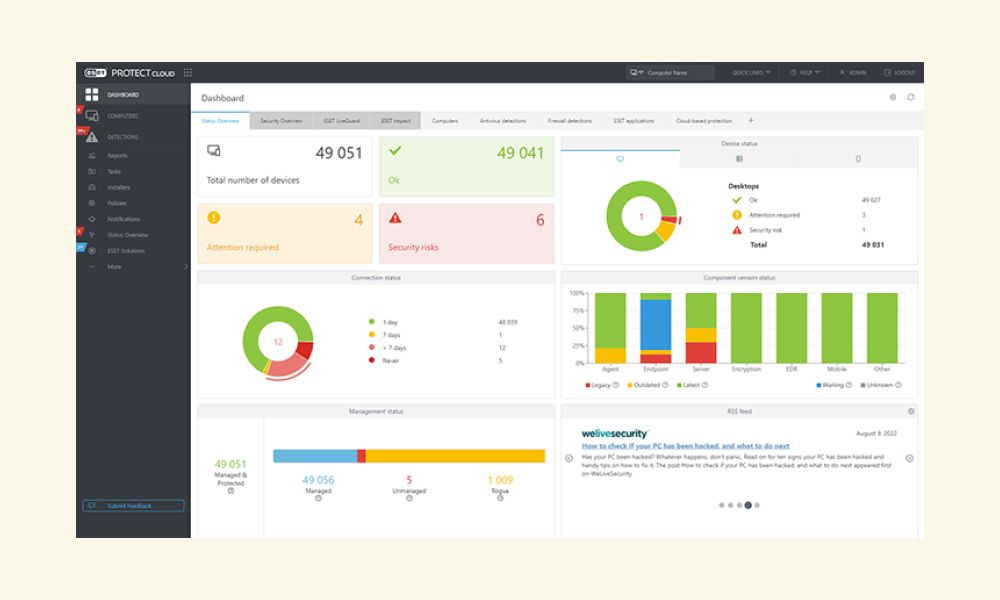Switch to ESET applications tab

click(x=634, y=121)
